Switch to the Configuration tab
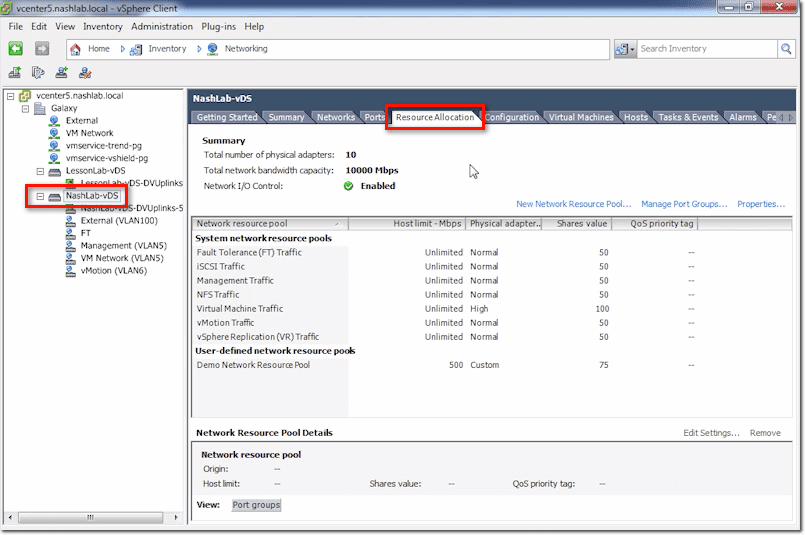 [512, 117]
